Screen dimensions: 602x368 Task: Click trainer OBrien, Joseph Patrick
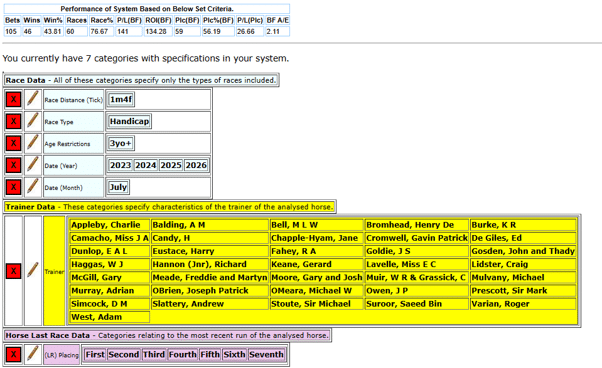tap(210, 291)
